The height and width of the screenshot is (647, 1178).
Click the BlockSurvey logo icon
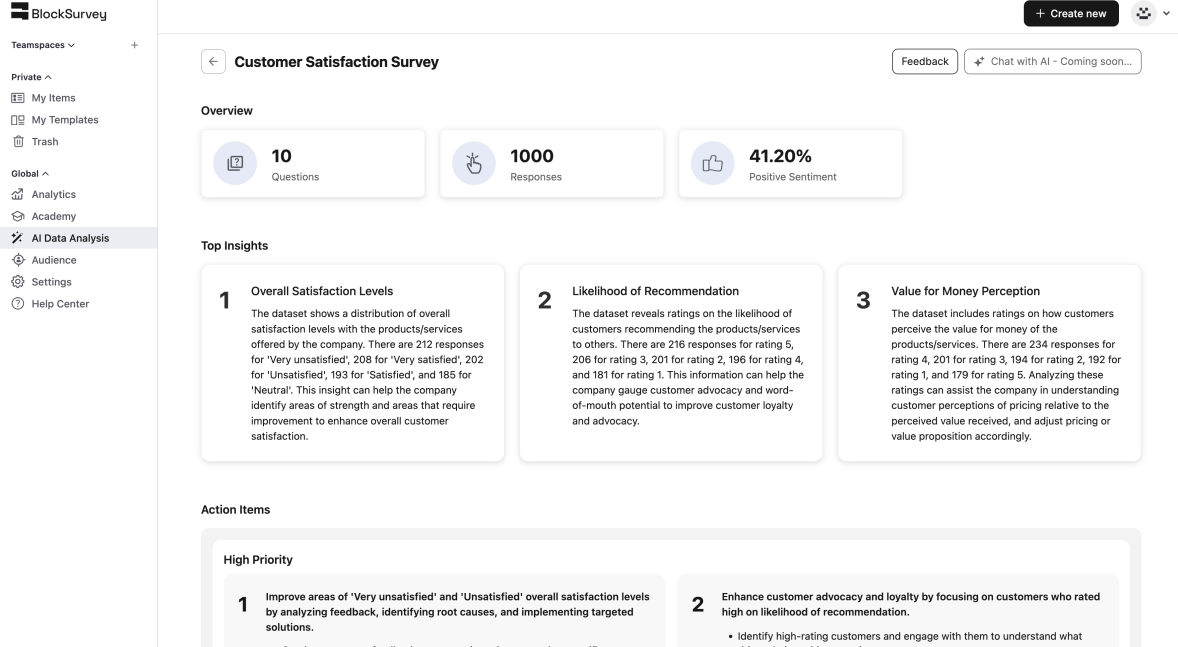coord(19,13)
